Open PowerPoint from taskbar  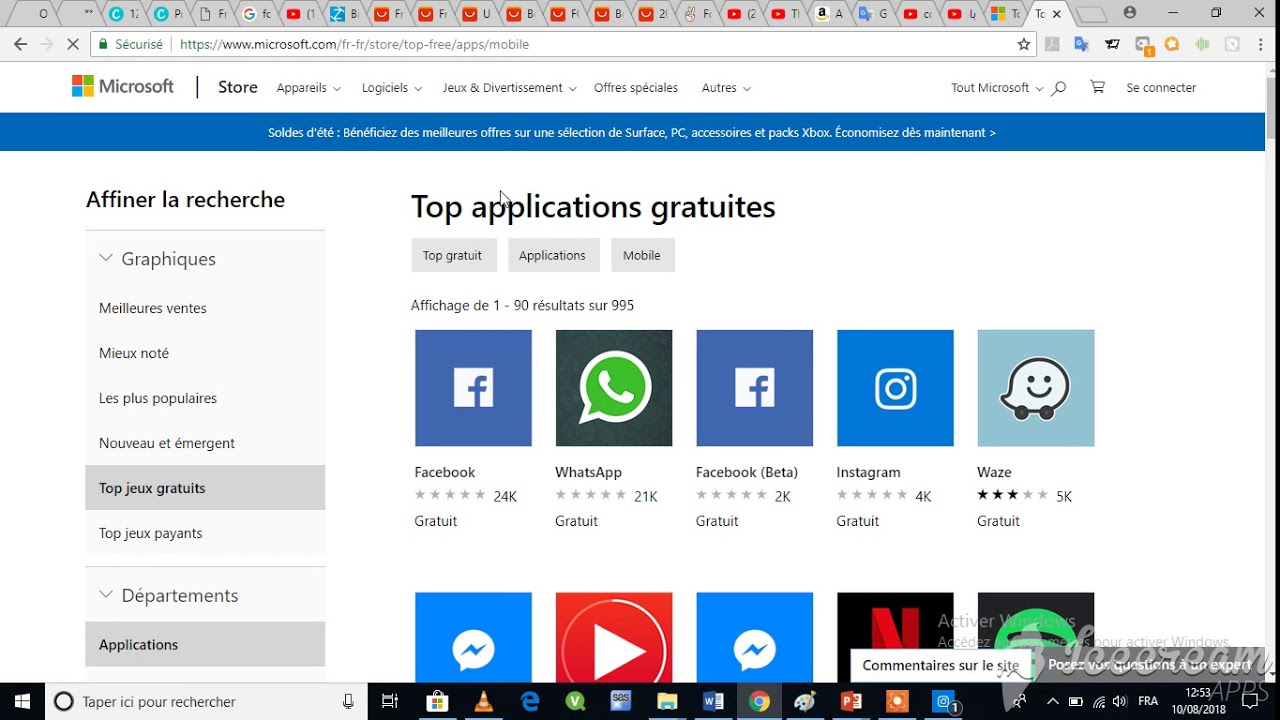click(851, 702)
